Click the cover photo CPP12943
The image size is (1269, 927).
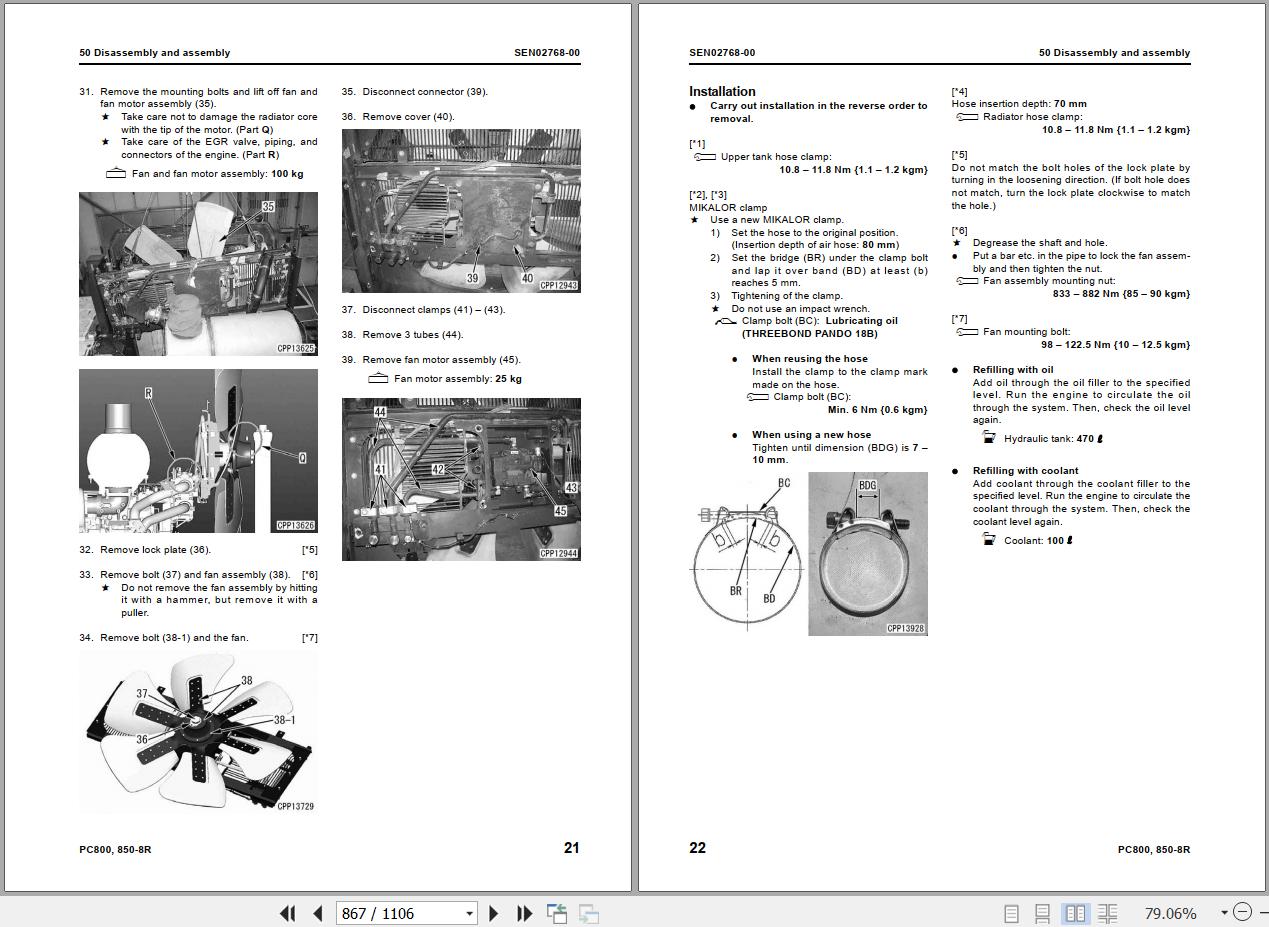[x=461, y=211]
